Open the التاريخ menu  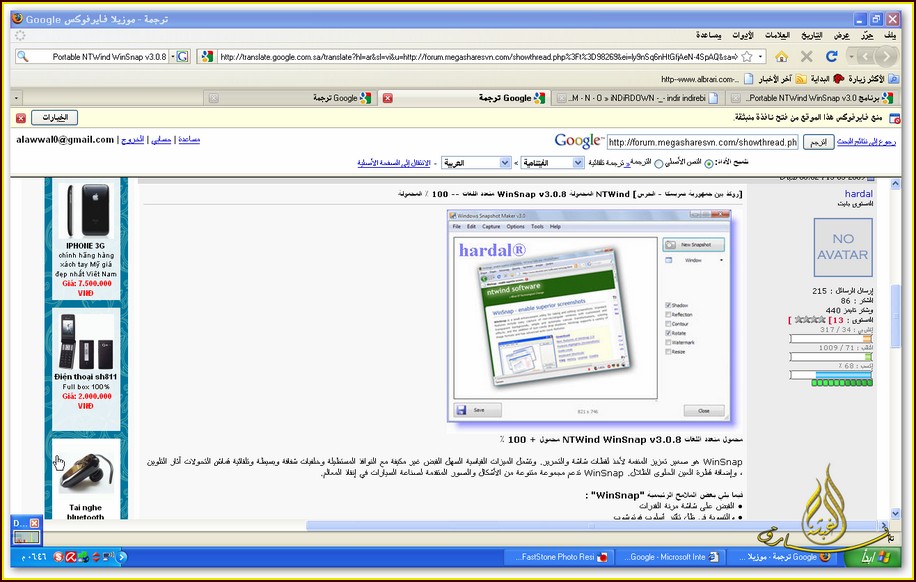tap(811, 35)
